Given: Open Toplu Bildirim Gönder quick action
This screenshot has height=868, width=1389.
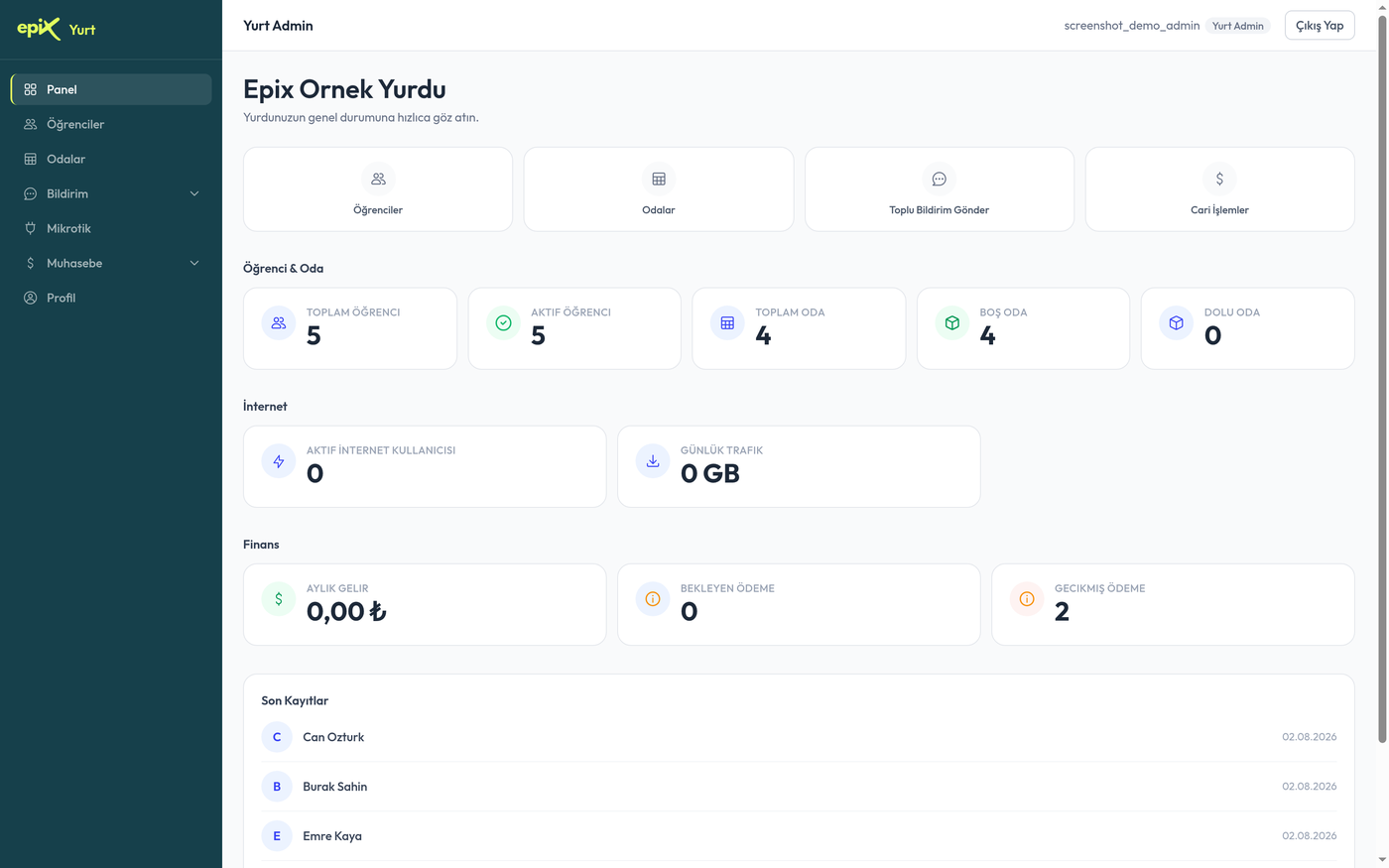Looking at the screenshot, I should click(x=940, y=189).
